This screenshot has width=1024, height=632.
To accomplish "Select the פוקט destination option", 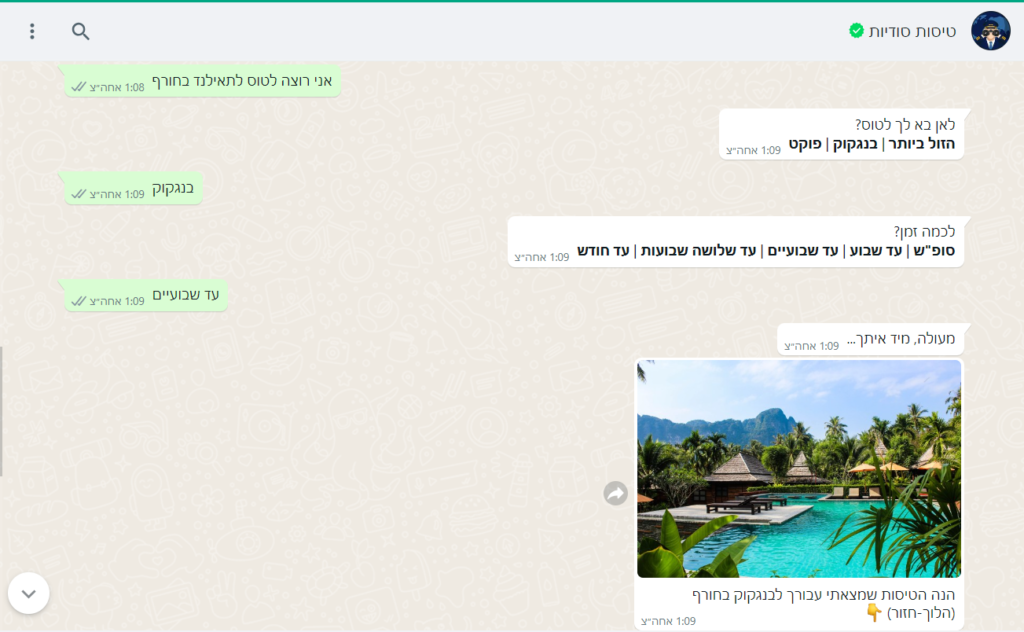I will (805, 144).
